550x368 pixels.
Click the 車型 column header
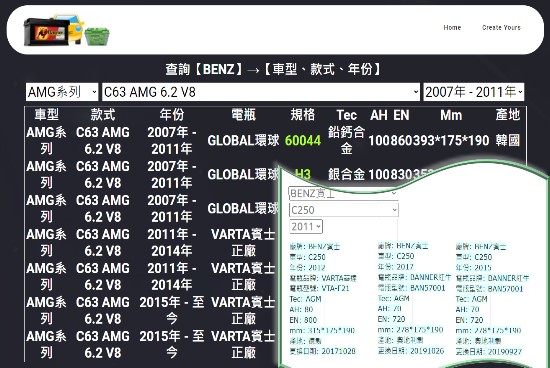(46, 115)
